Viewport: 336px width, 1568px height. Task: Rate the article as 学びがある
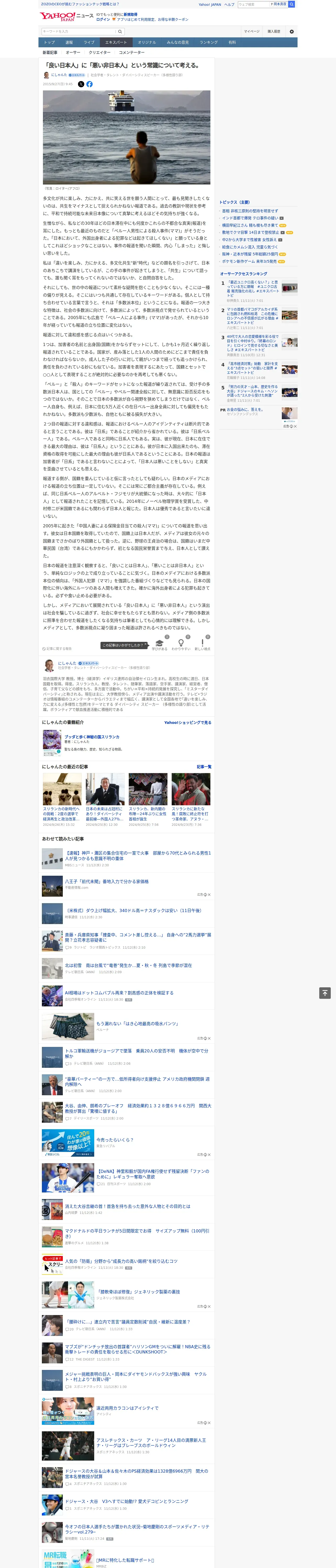[x=160, y=644]
